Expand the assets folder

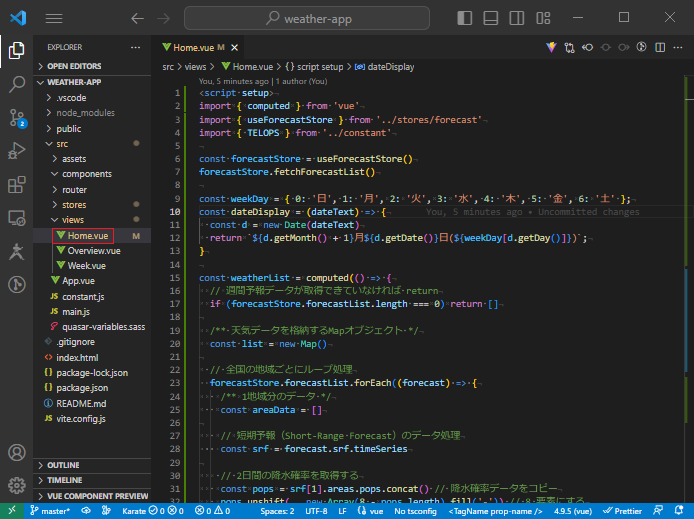(92, 159)
